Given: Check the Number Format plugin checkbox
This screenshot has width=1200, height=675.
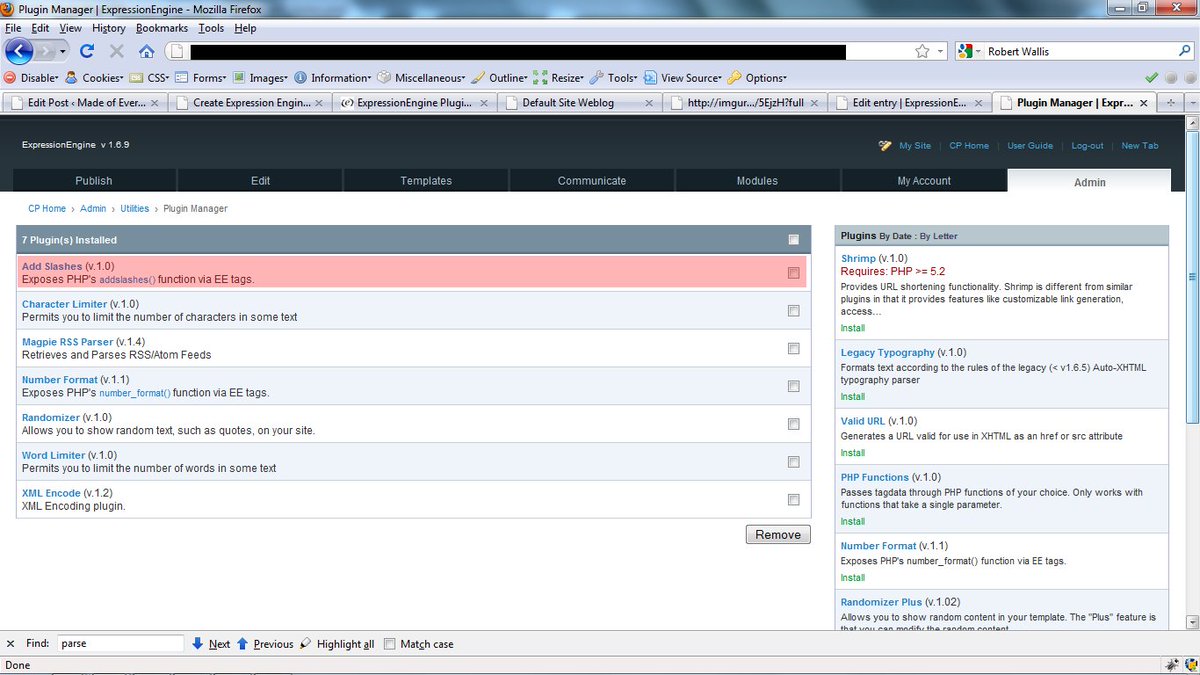Looking at the screenshot, I should 793,386.
